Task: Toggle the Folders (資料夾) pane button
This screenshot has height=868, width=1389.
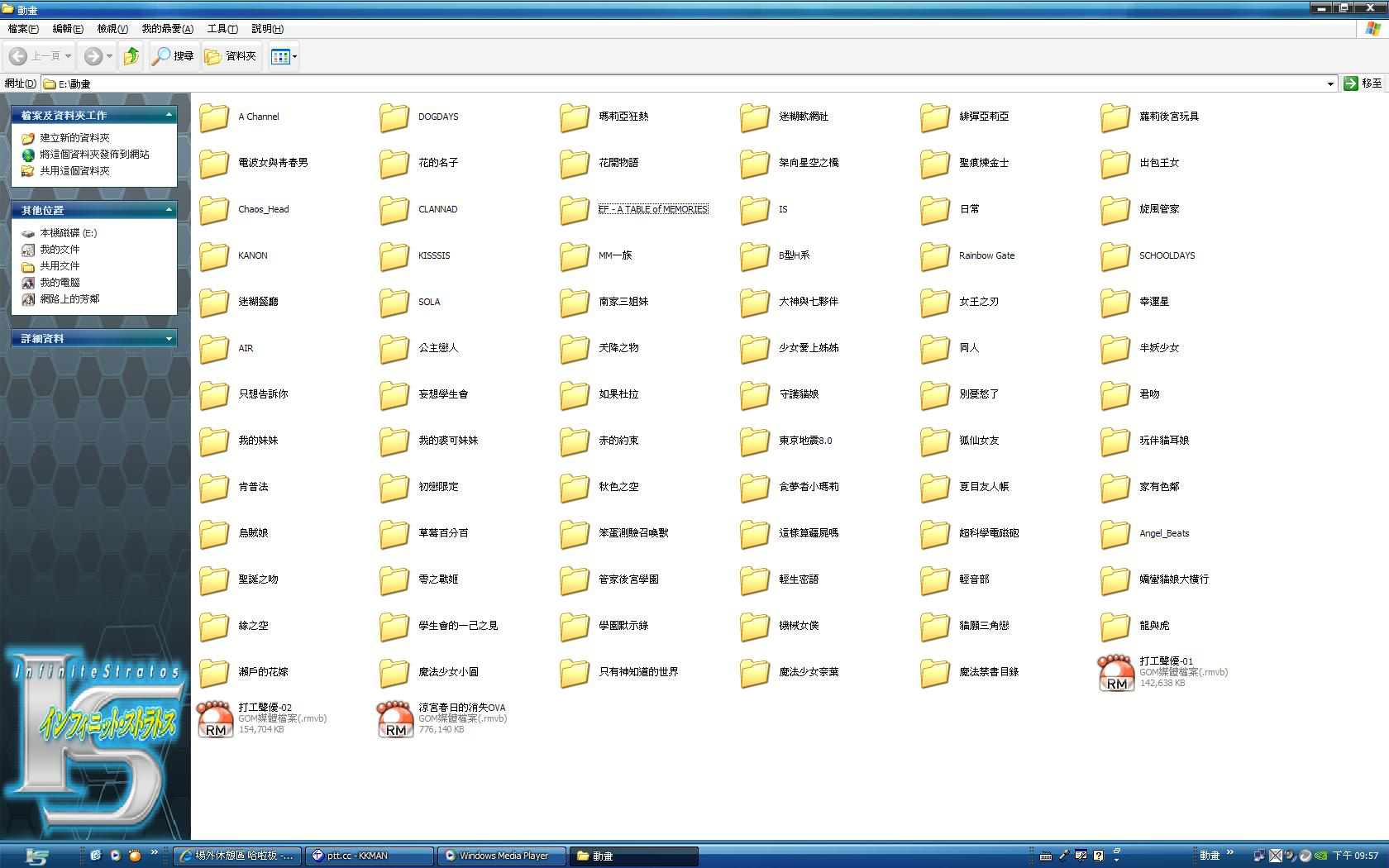Action: tap(231, 56)
